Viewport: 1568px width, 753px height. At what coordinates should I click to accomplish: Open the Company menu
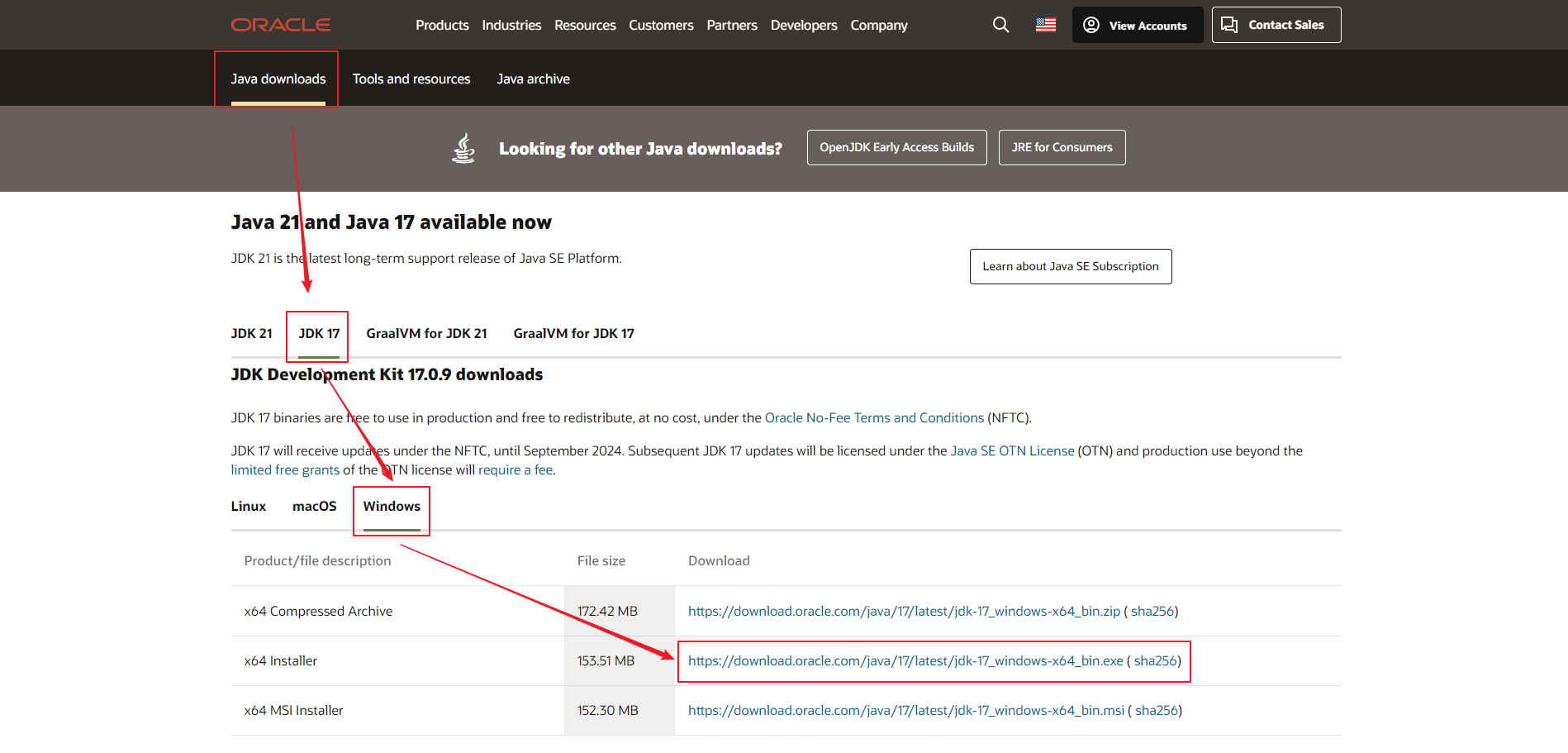coord(879,25)
